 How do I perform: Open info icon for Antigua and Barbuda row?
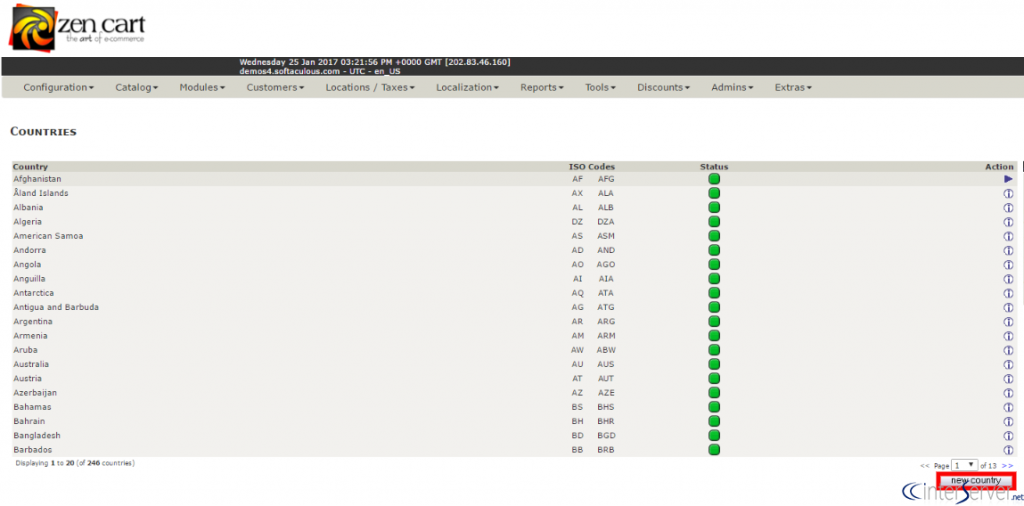[1008, 308]
